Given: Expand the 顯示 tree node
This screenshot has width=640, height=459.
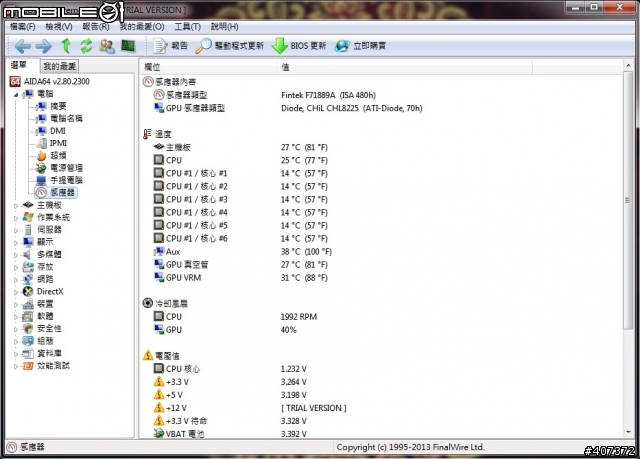Looking at the screenshot, I should (x=16, y=243).
